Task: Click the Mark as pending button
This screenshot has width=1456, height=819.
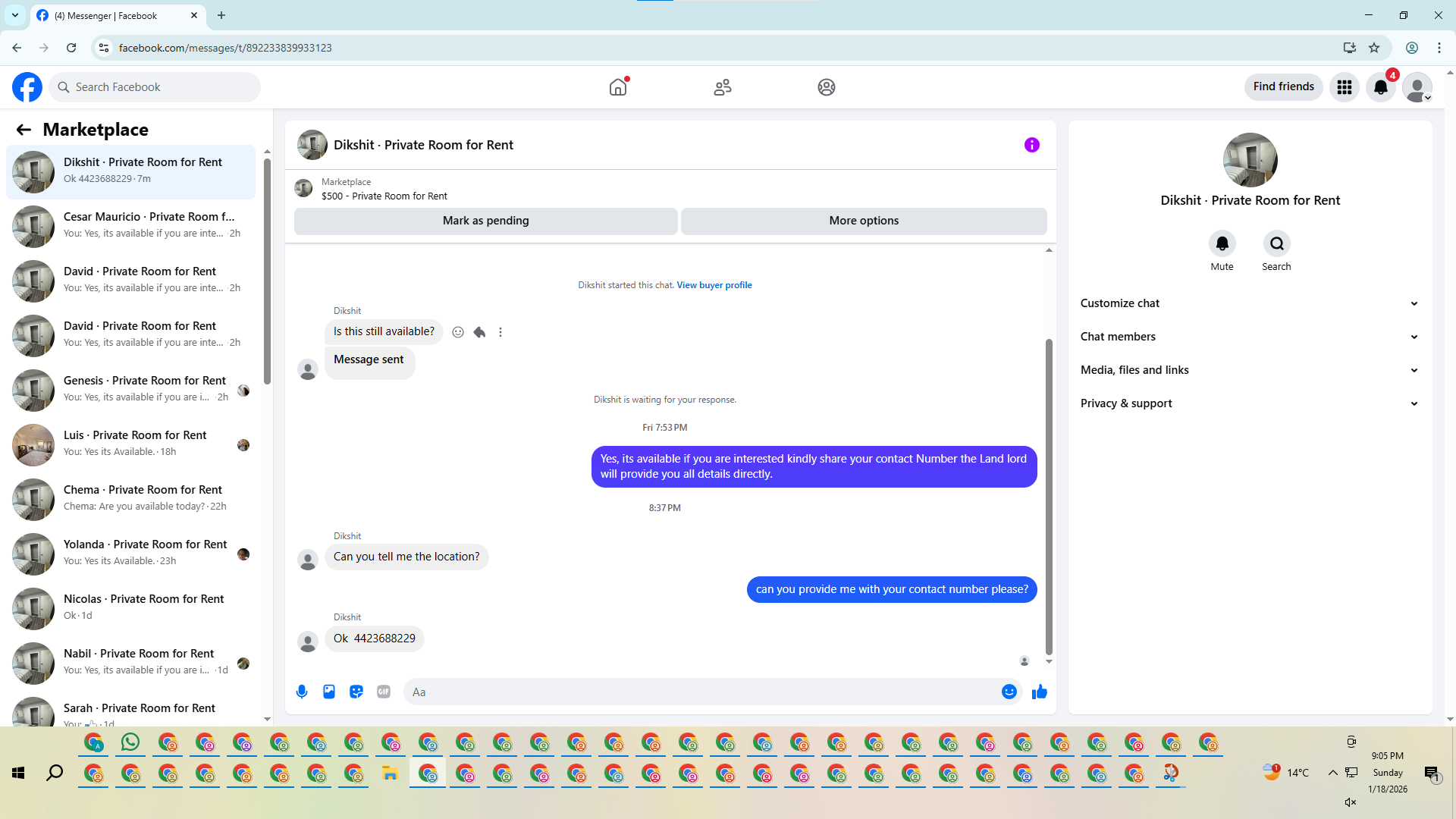Action: tap(485, 221)
